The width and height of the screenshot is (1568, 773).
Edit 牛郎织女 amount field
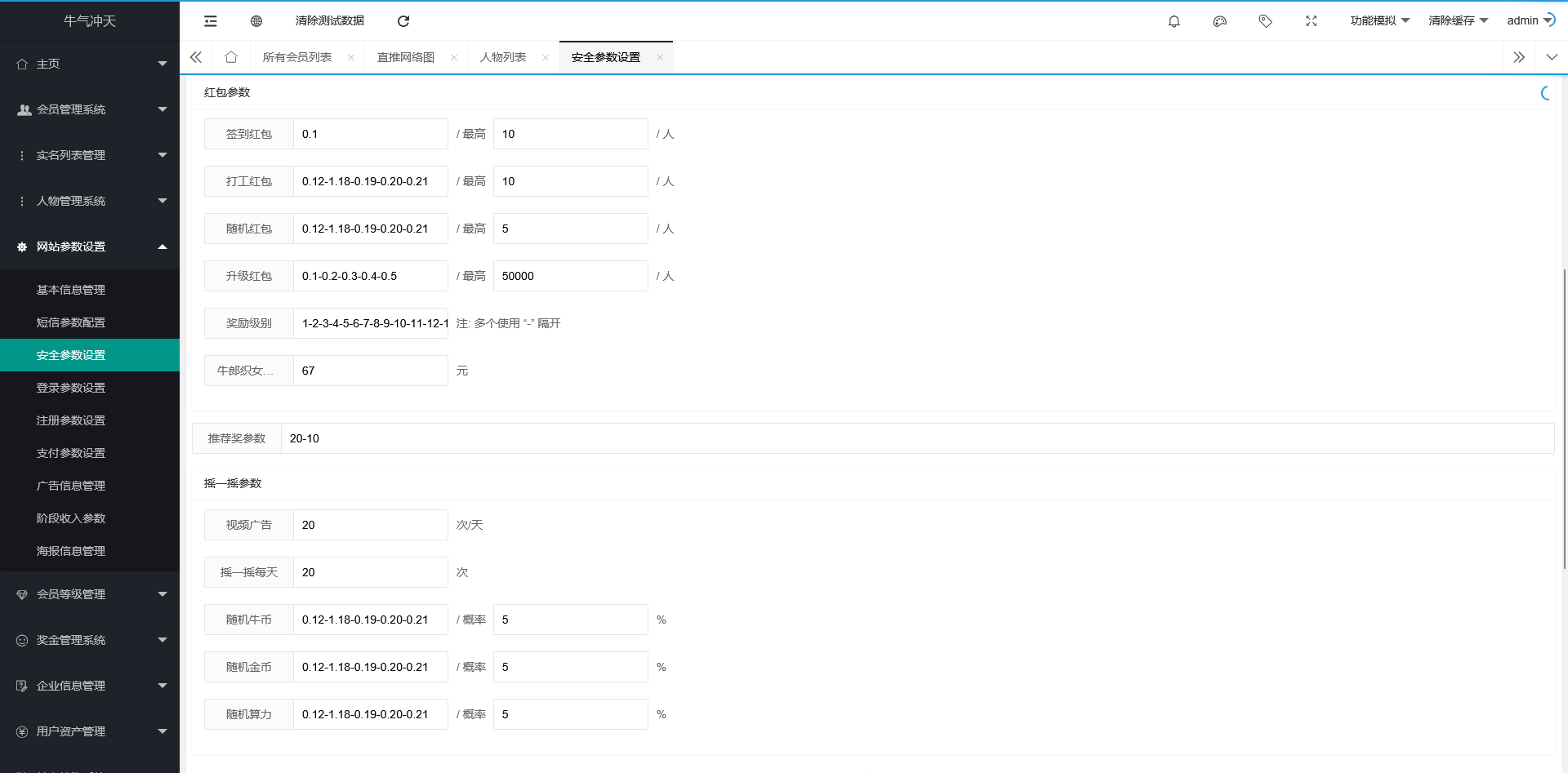[x=371, y=371]
